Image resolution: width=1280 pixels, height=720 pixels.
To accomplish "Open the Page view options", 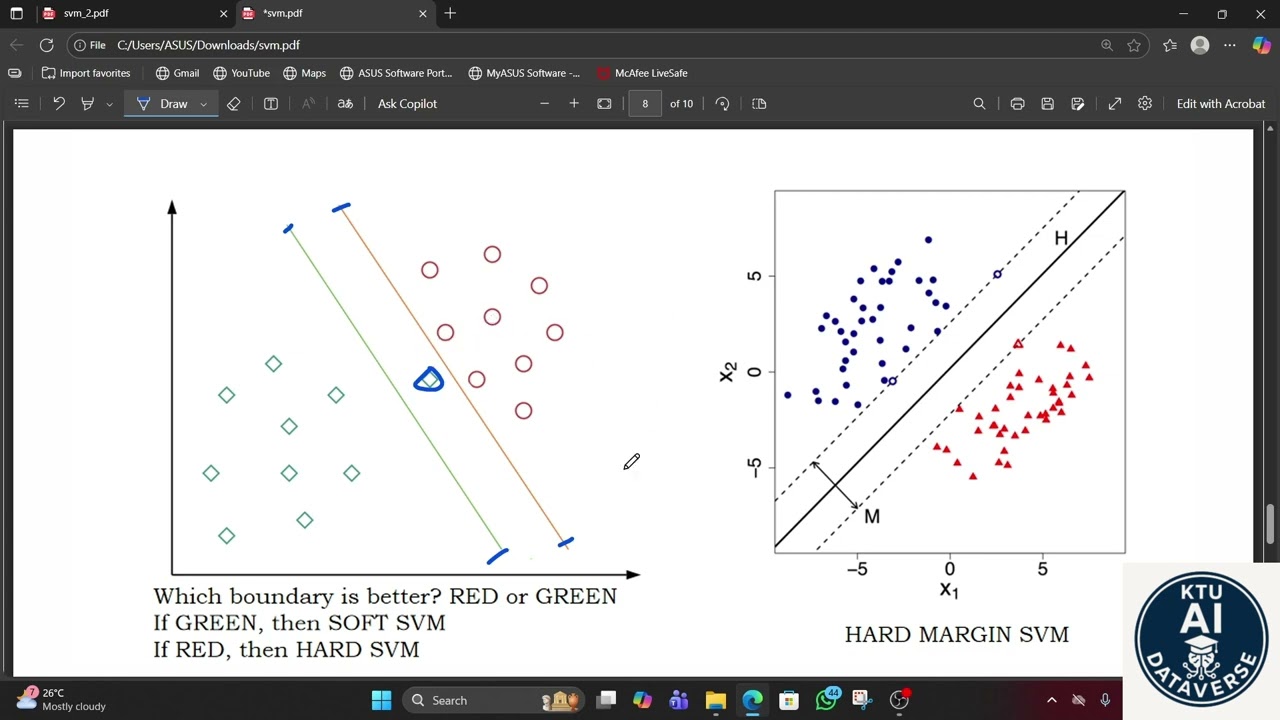I will pos(759,104).
